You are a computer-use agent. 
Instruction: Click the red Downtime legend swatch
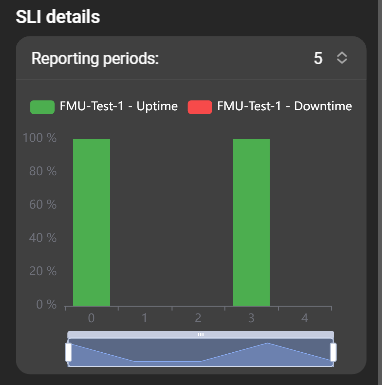[x=200, y=107]
